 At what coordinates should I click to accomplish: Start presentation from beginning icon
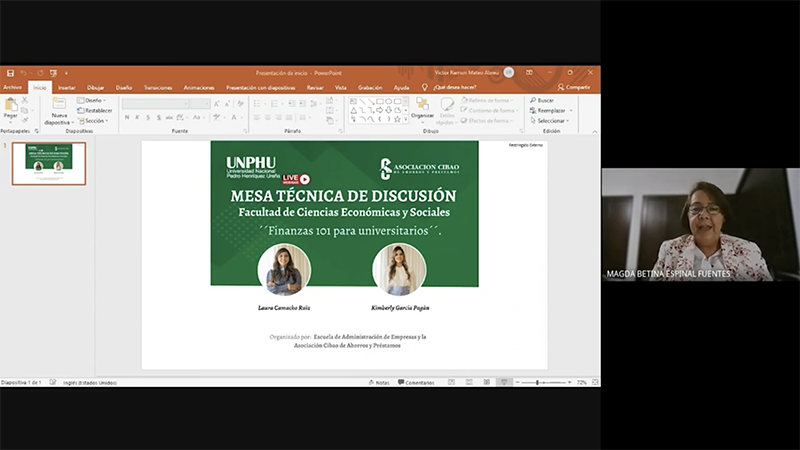53,73
